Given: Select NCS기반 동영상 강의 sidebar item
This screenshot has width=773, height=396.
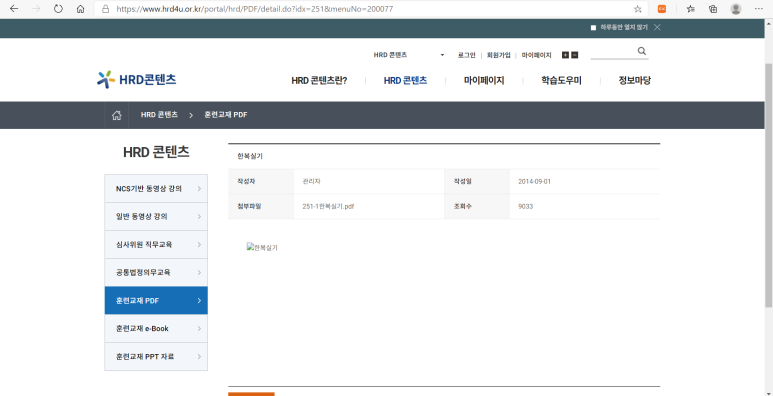Looking at the screenshot, I should pos(156,188).
